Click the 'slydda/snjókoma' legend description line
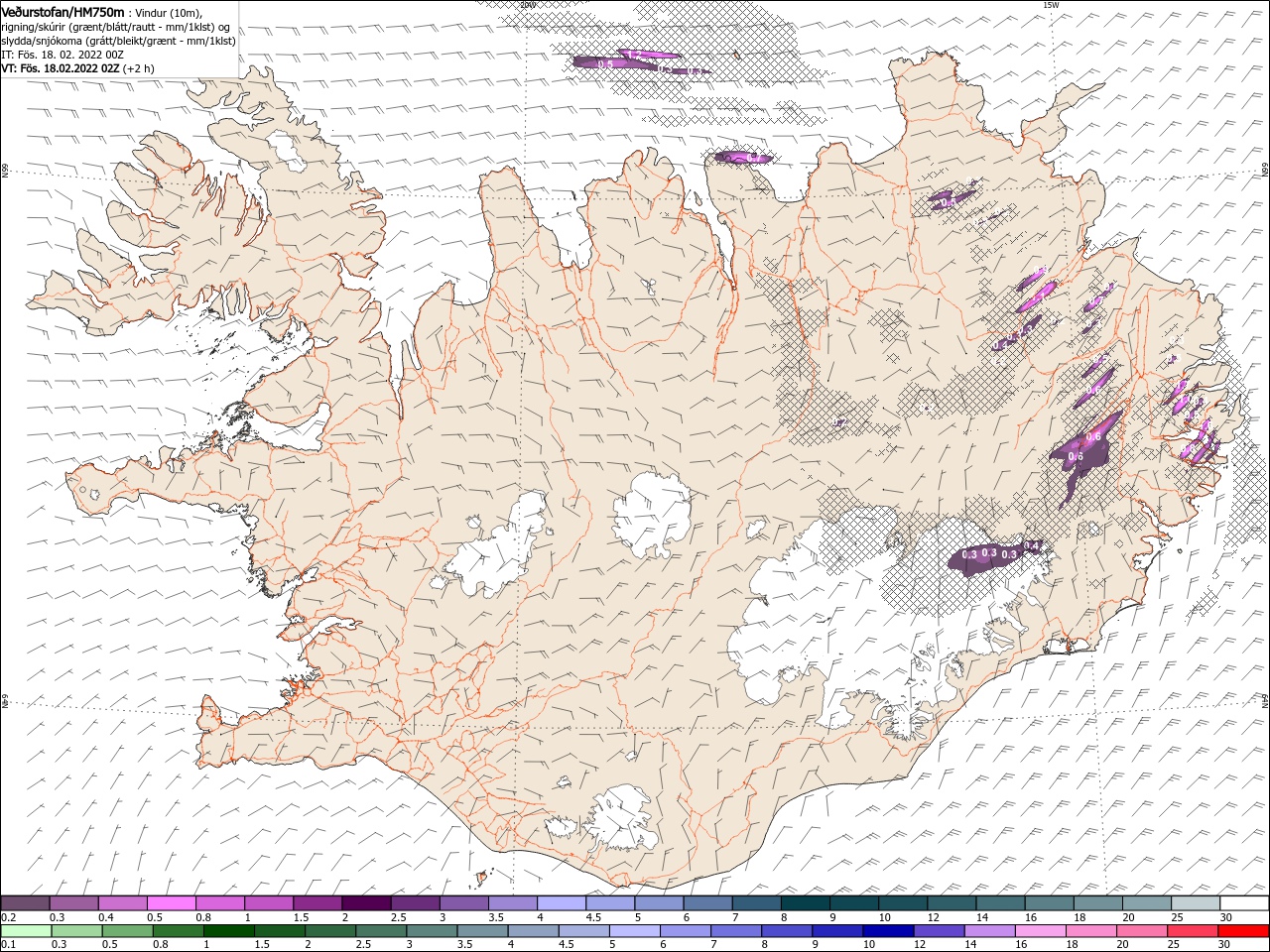1270x952 pixels. (x=118, y=41)
